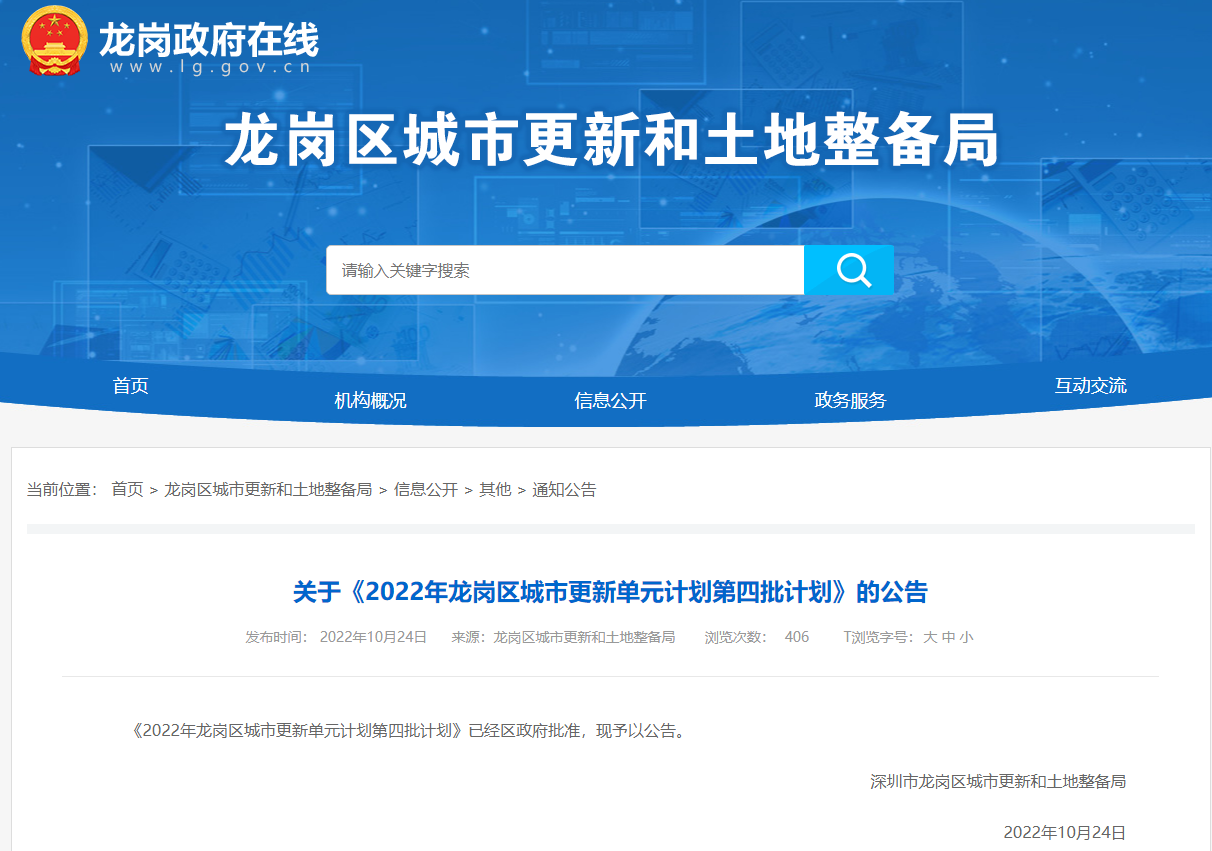Click 信息公开 in the breadcrumb trail
This screenshot has width=1212, height=851.
426,490
